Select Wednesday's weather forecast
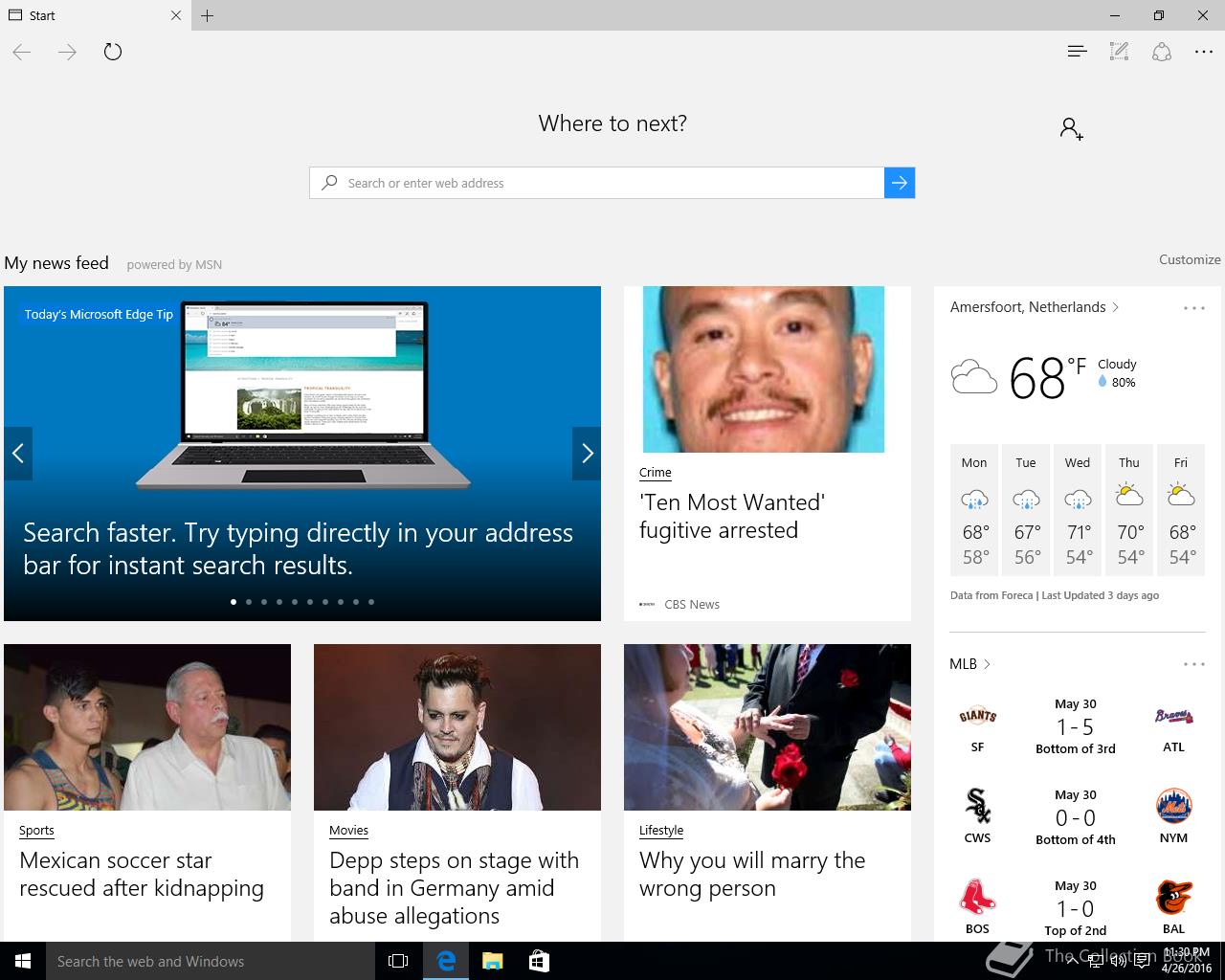Screen dimensions: 1225x980 coord(1078,510)
